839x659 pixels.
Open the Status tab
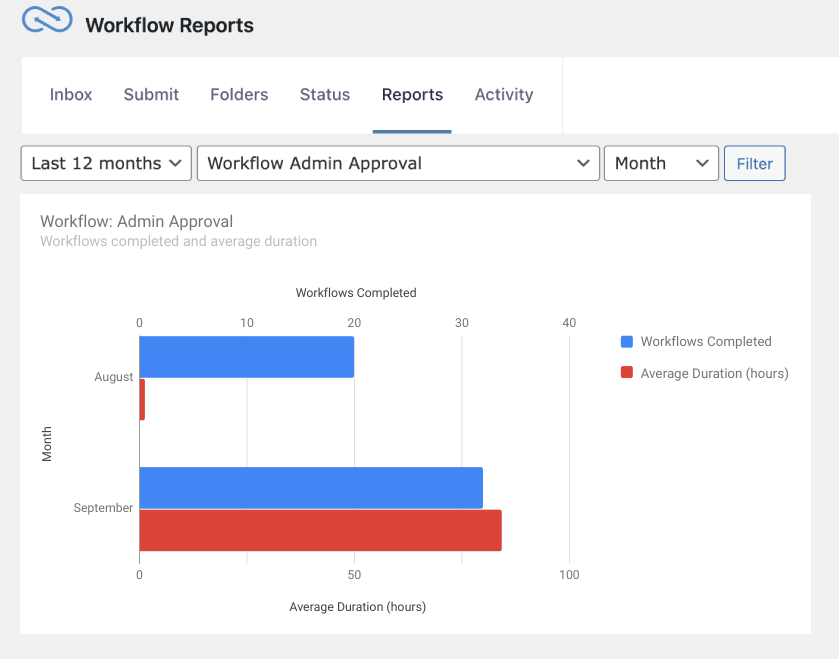[x=325, y=95]
